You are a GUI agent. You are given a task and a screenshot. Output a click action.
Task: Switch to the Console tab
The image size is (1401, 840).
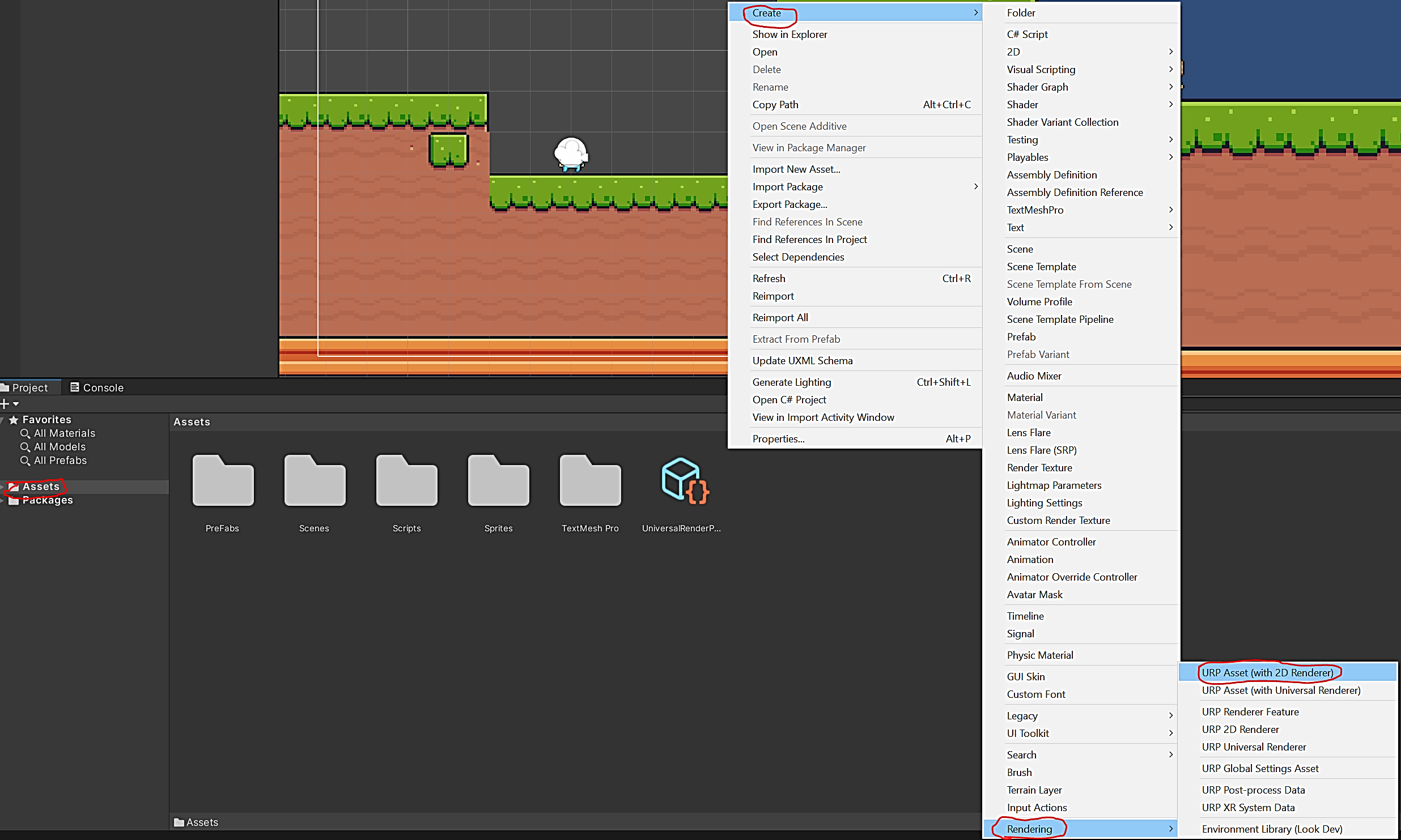[x=96, y=387]
